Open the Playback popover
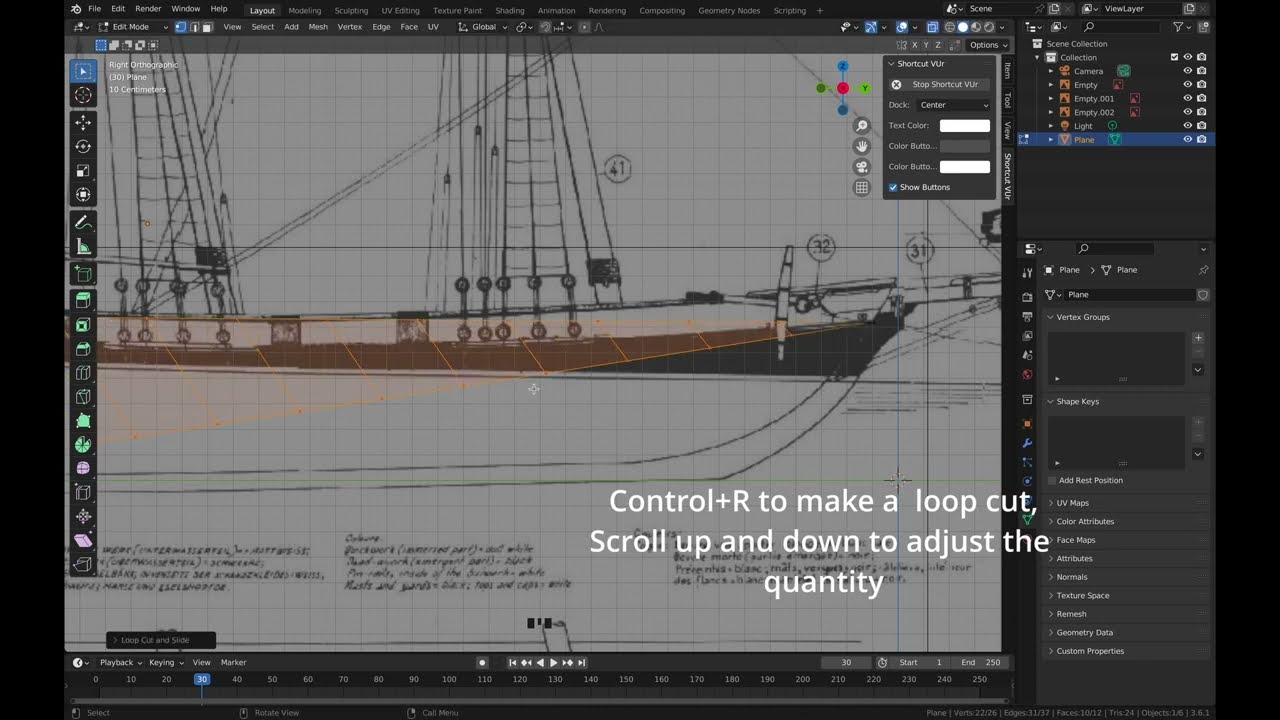 (120, 662)
